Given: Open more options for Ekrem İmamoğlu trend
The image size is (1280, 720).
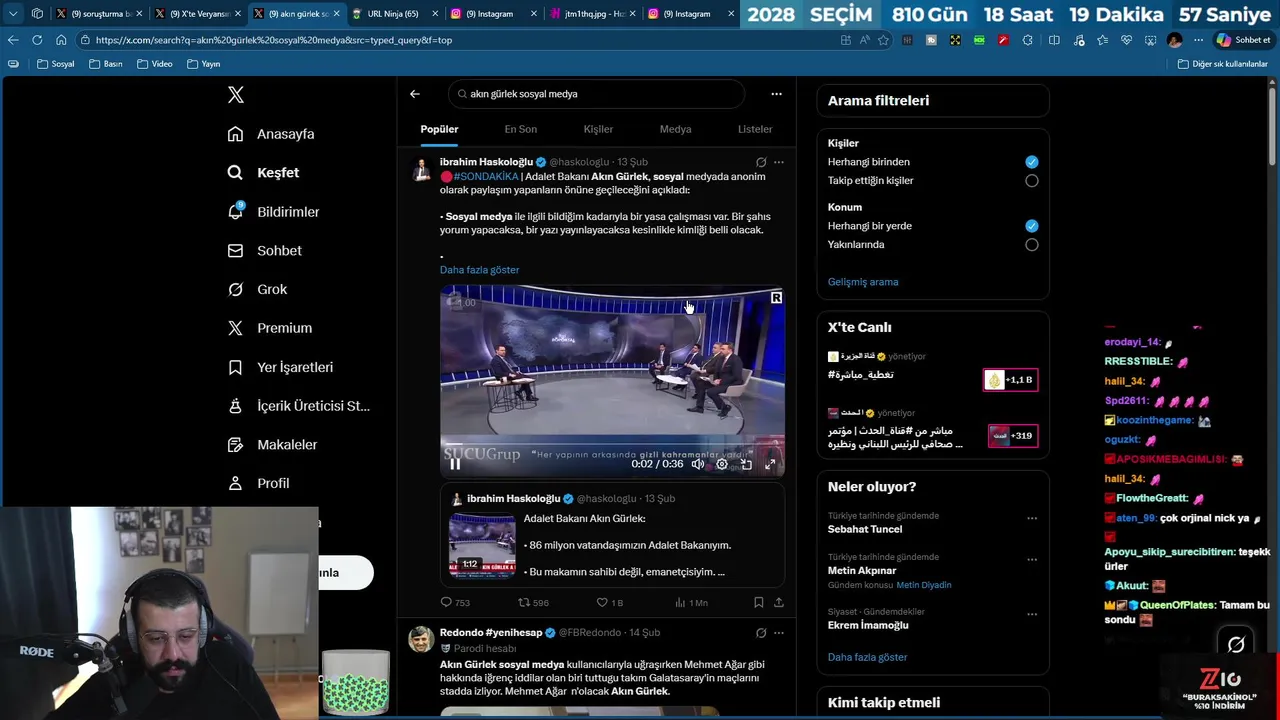Looking at the screenshot, I should [1032, 615].
